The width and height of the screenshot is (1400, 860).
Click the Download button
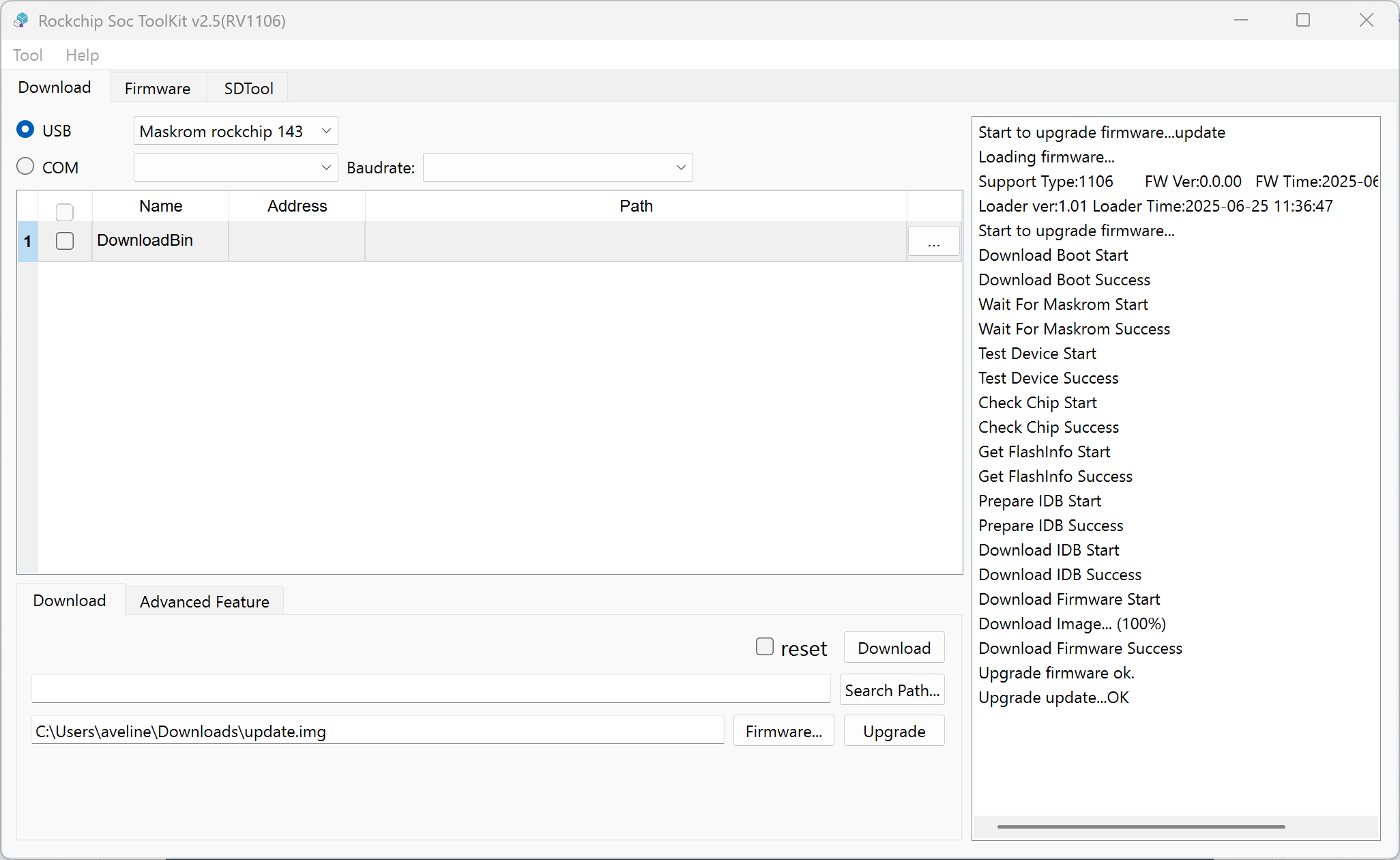click(894, 647)
